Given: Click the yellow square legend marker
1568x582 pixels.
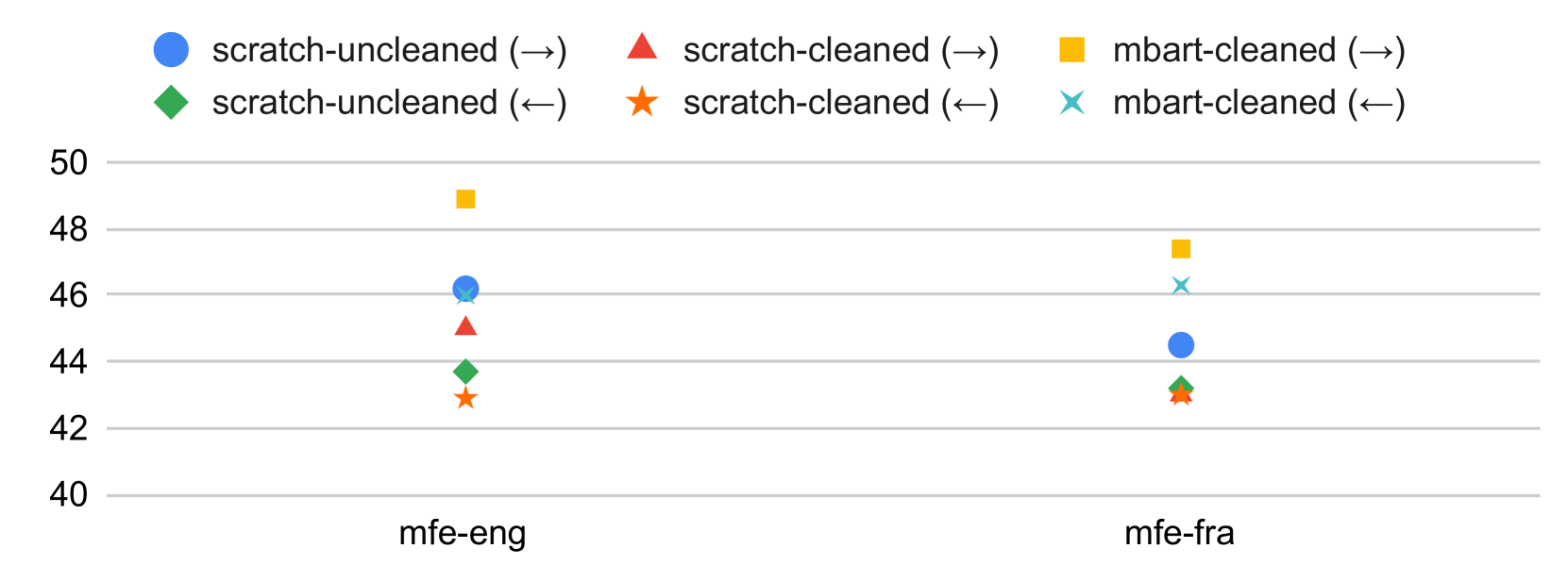Looking at the screenshot, I should click(x=1071, y=50).
